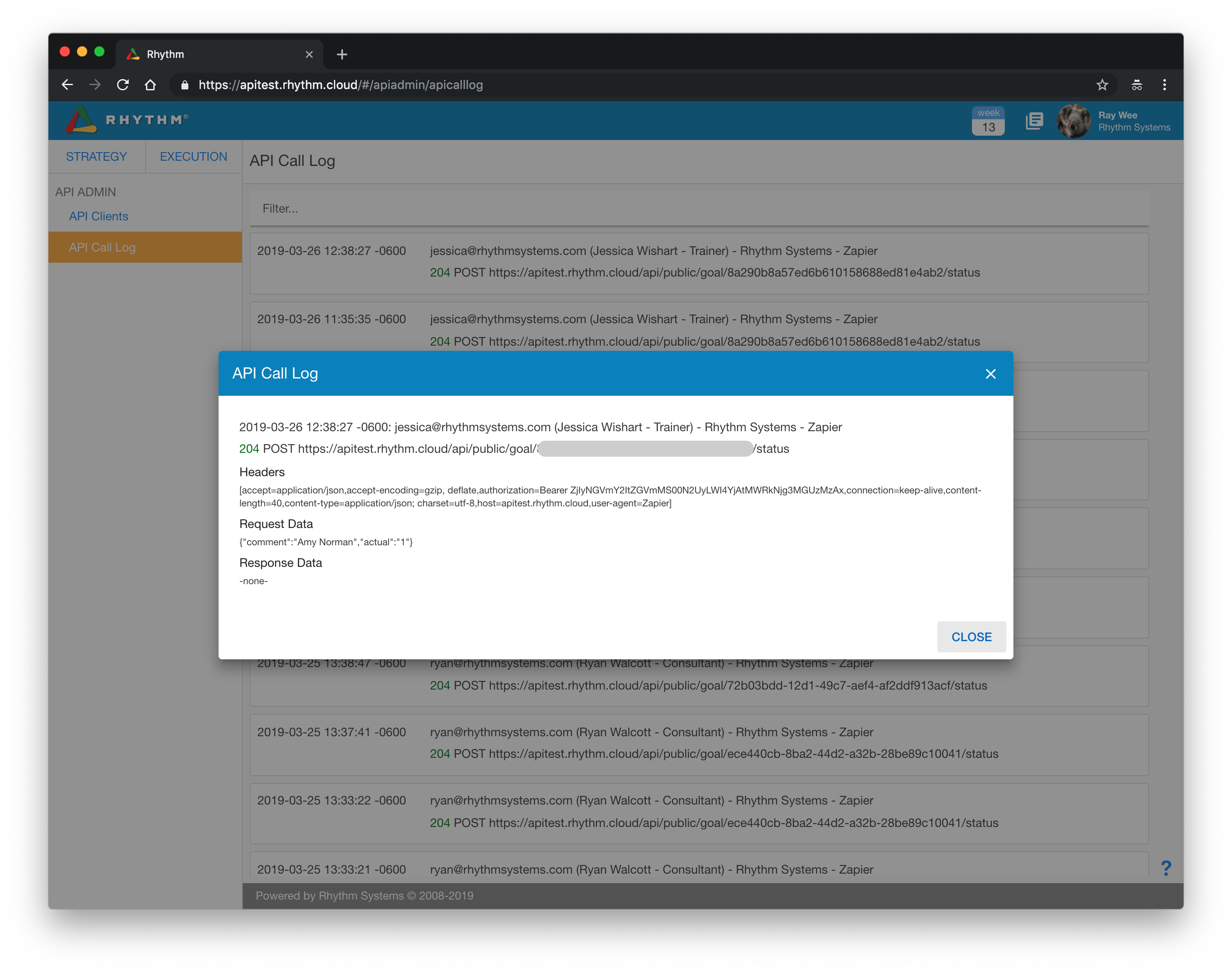Click the macOS red close window button
The width and height of the screenshot is (1232, 973).
(65, 52)
